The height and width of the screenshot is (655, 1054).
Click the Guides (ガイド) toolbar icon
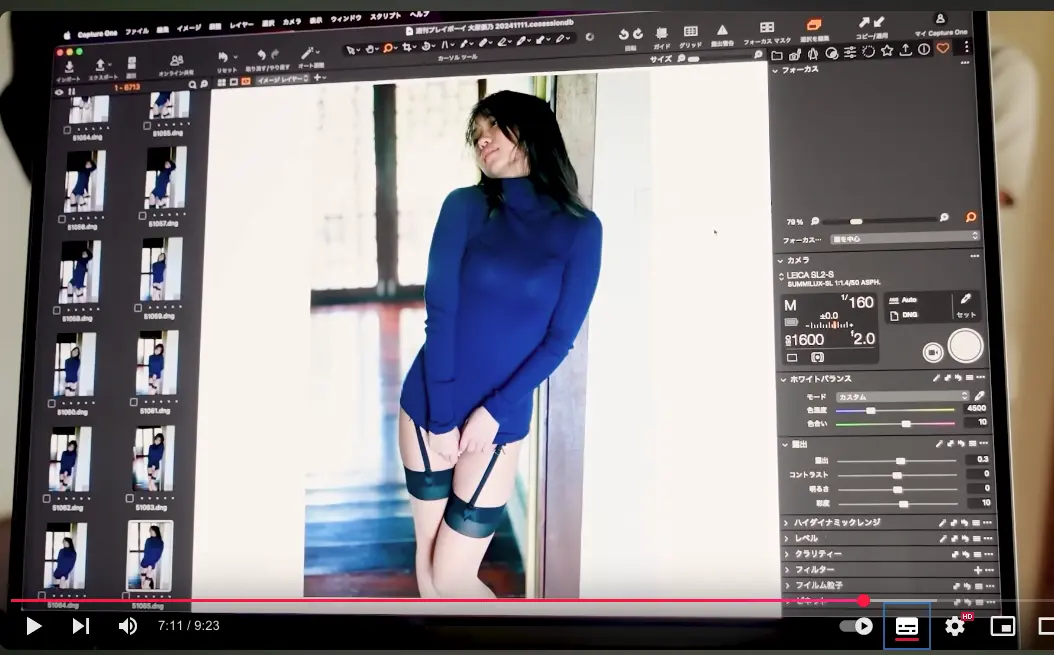coord(661,33)
